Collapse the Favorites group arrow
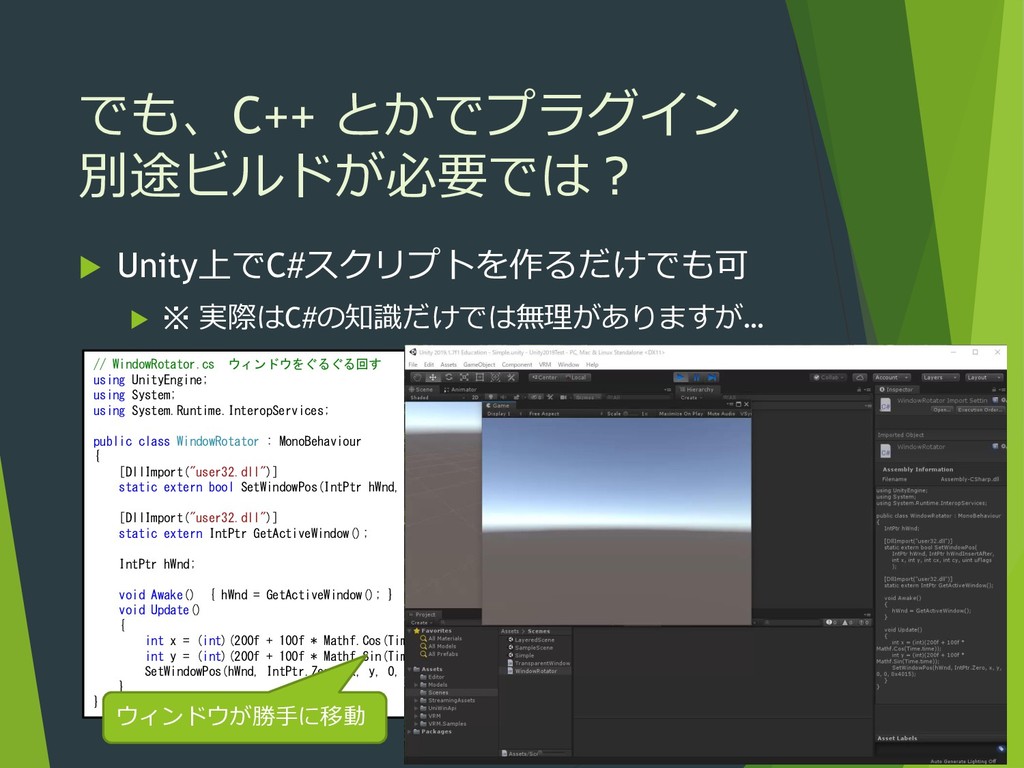Viewport: 1024px width, 768px height. pos(410,631)
